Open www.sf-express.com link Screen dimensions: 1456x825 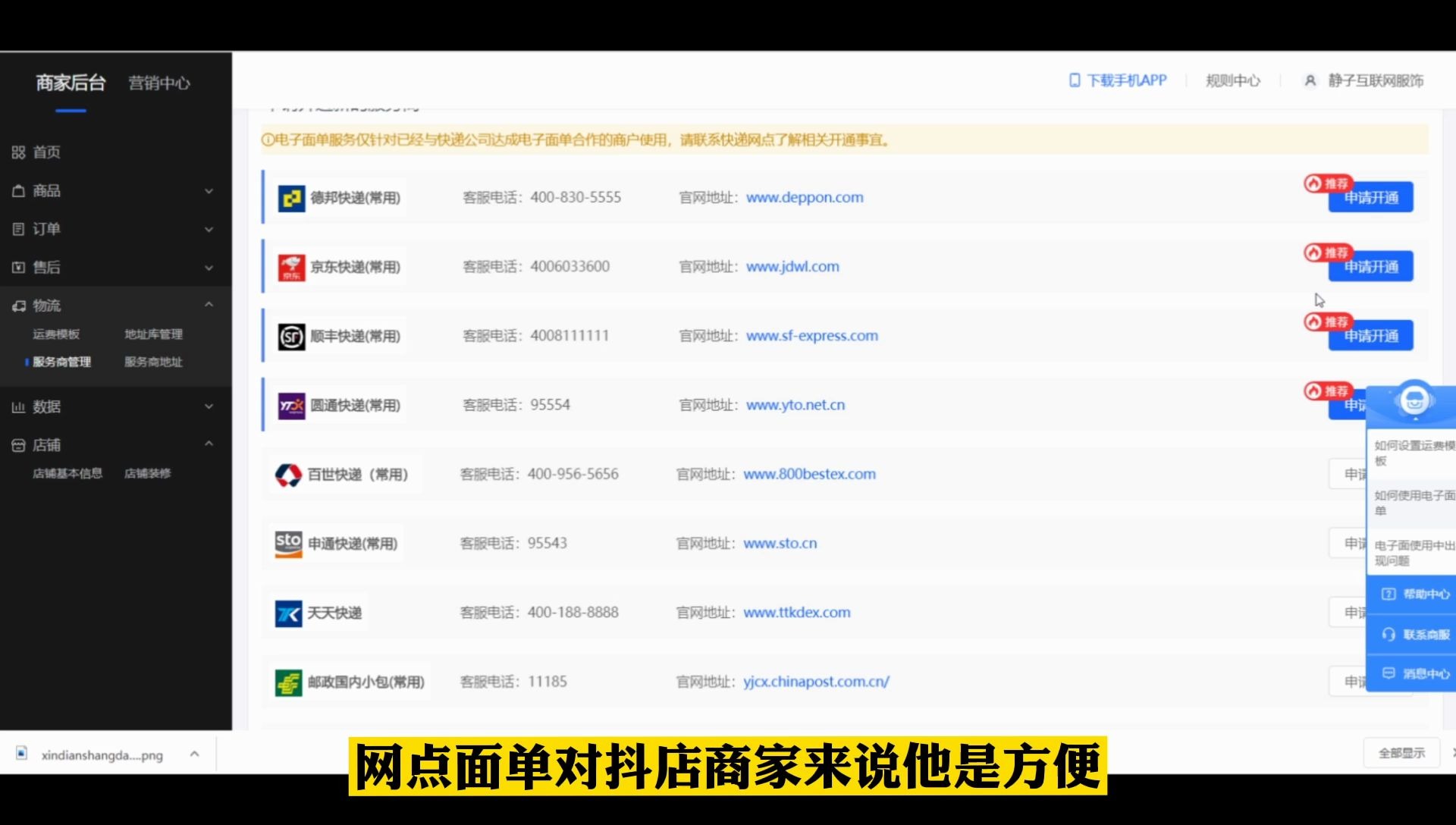812,336
